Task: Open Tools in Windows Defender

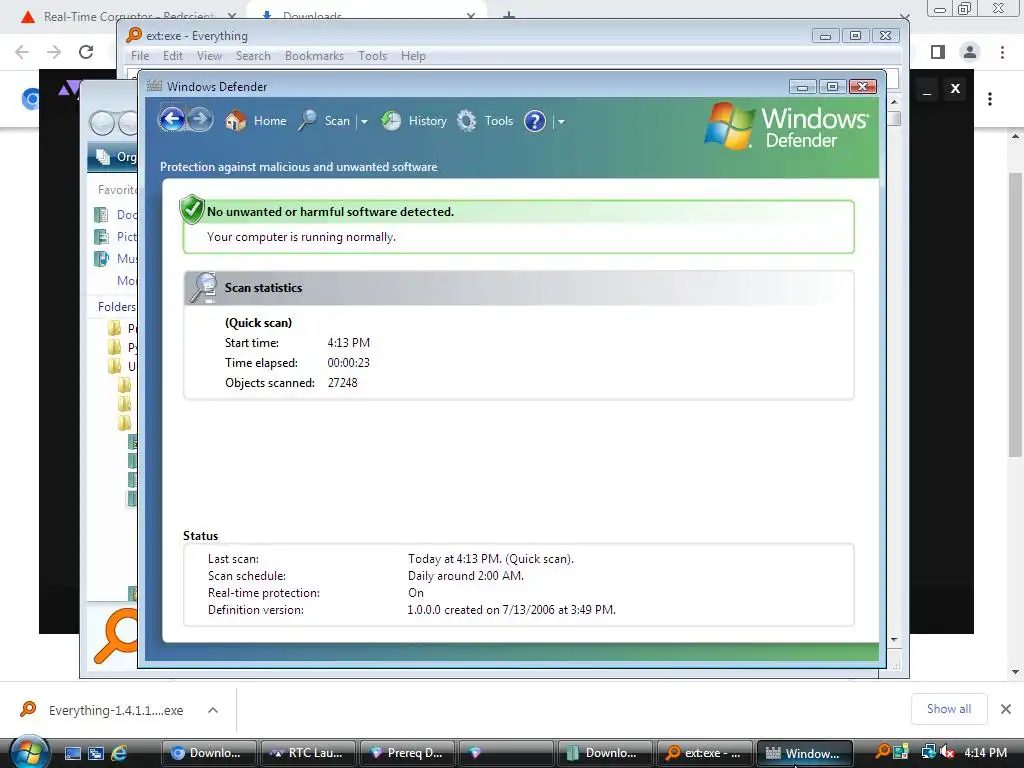Action: click(498, 121)
